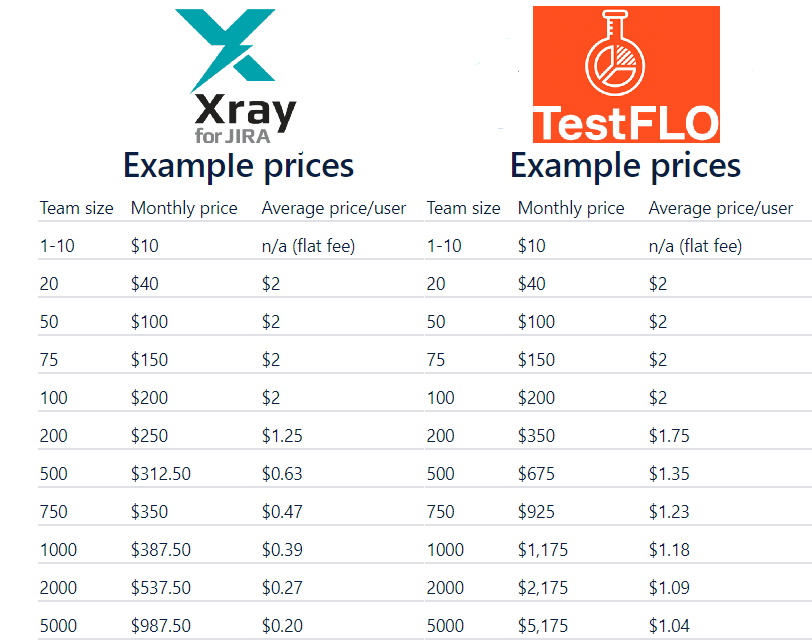Click the Xray for JIRA logo

click(236, 76)
